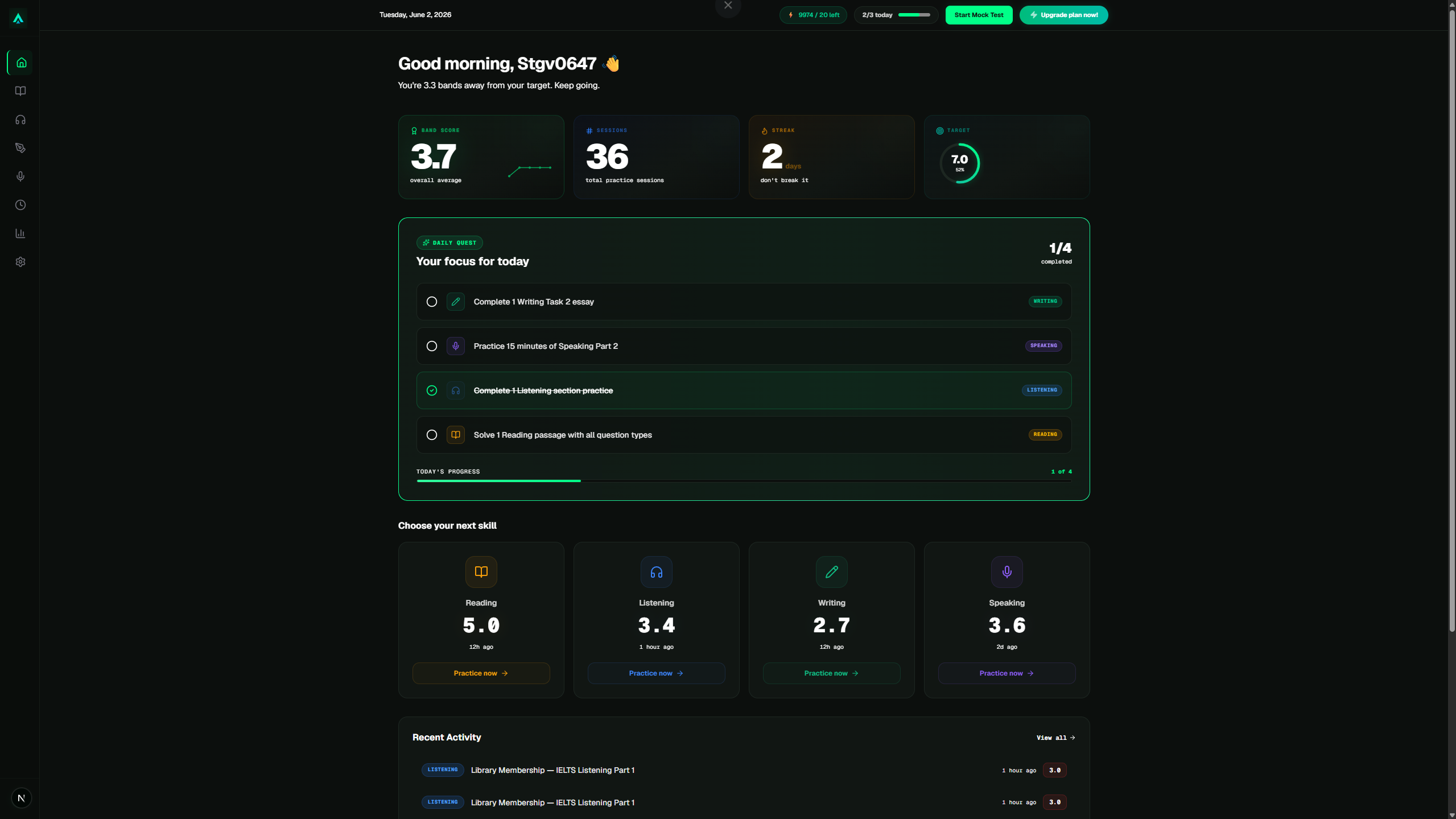Open first Library Membership Listening activity row
The image size is (1456, 819).
coord(744,770)
